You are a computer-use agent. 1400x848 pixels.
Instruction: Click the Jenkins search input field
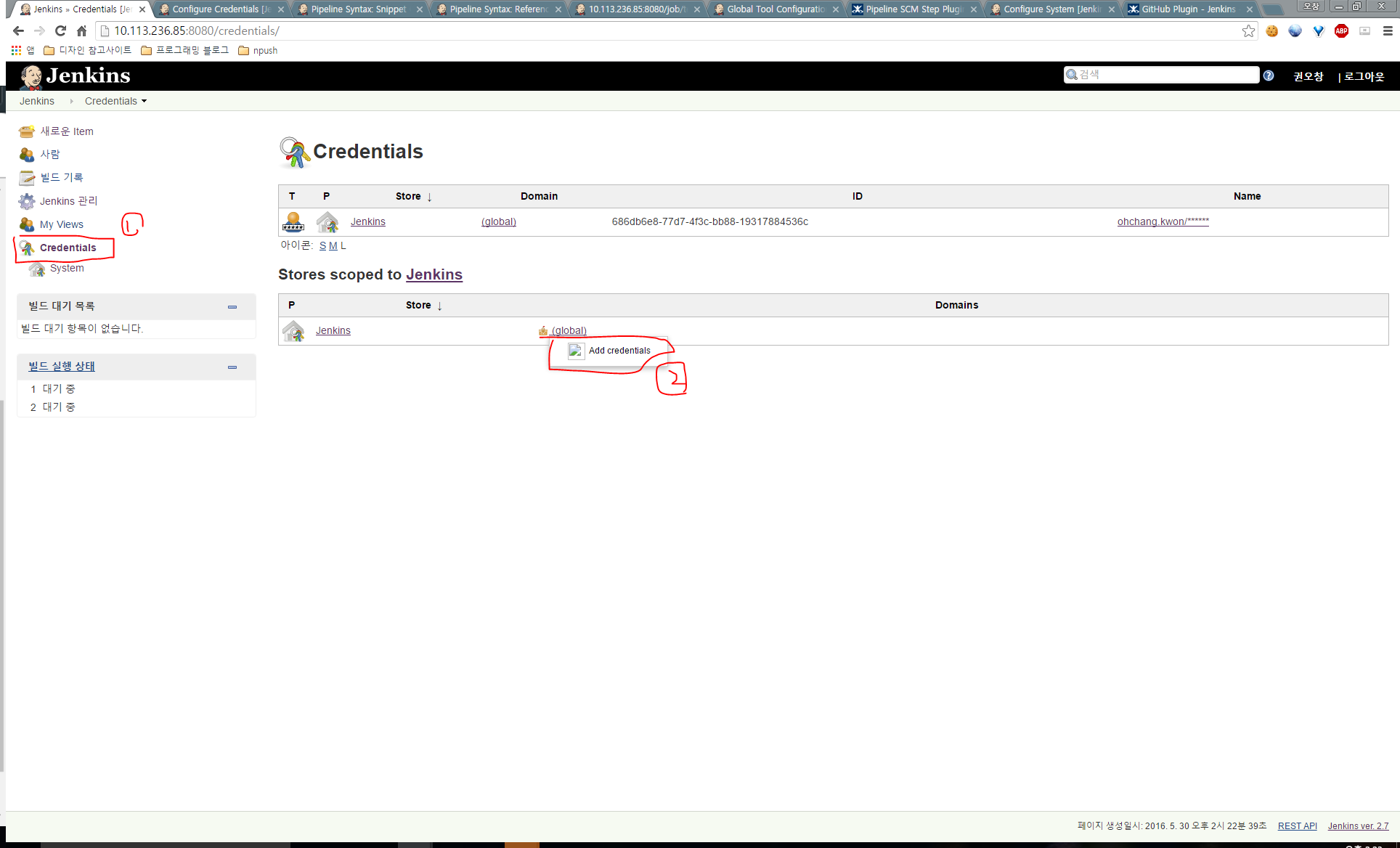point(1166,75)
